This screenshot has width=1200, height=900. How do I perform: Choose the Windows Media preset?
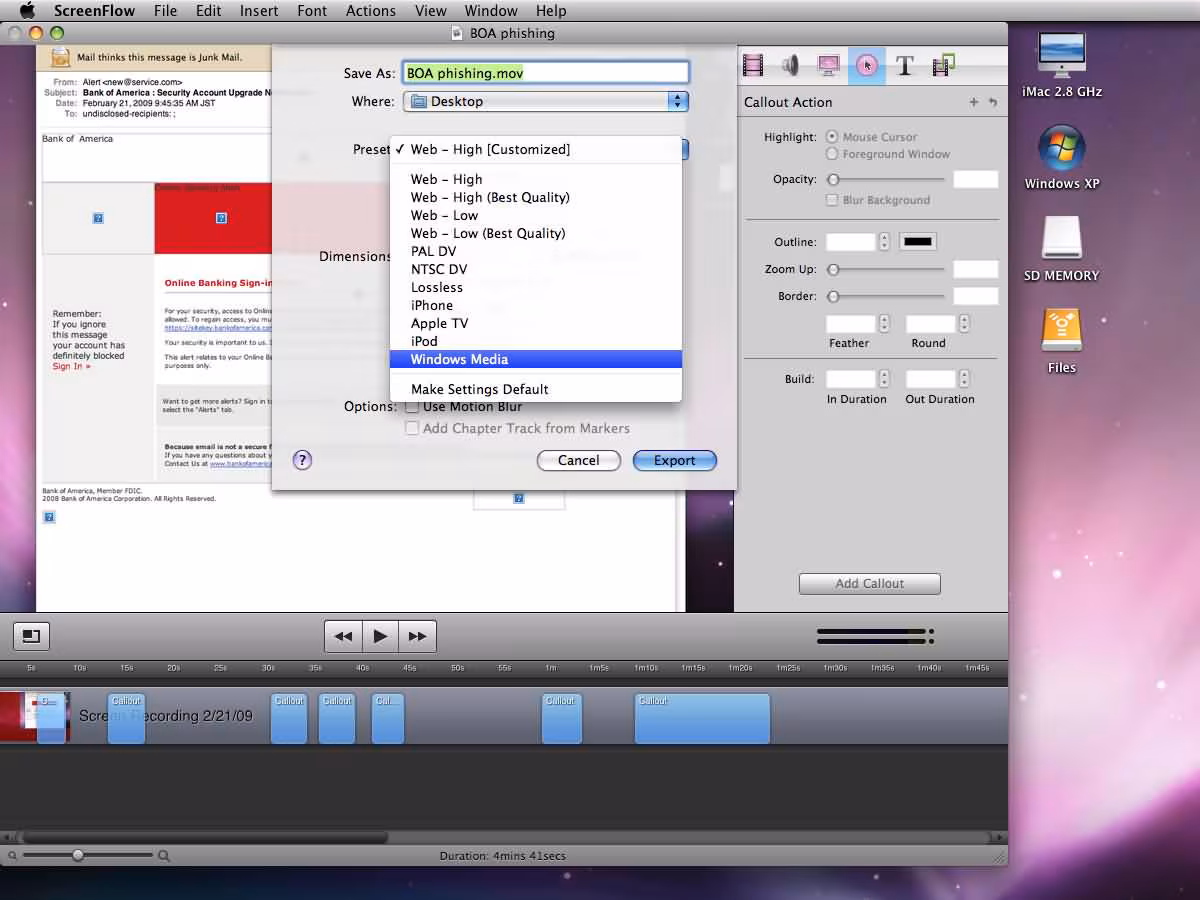click(x=536, y=359)
